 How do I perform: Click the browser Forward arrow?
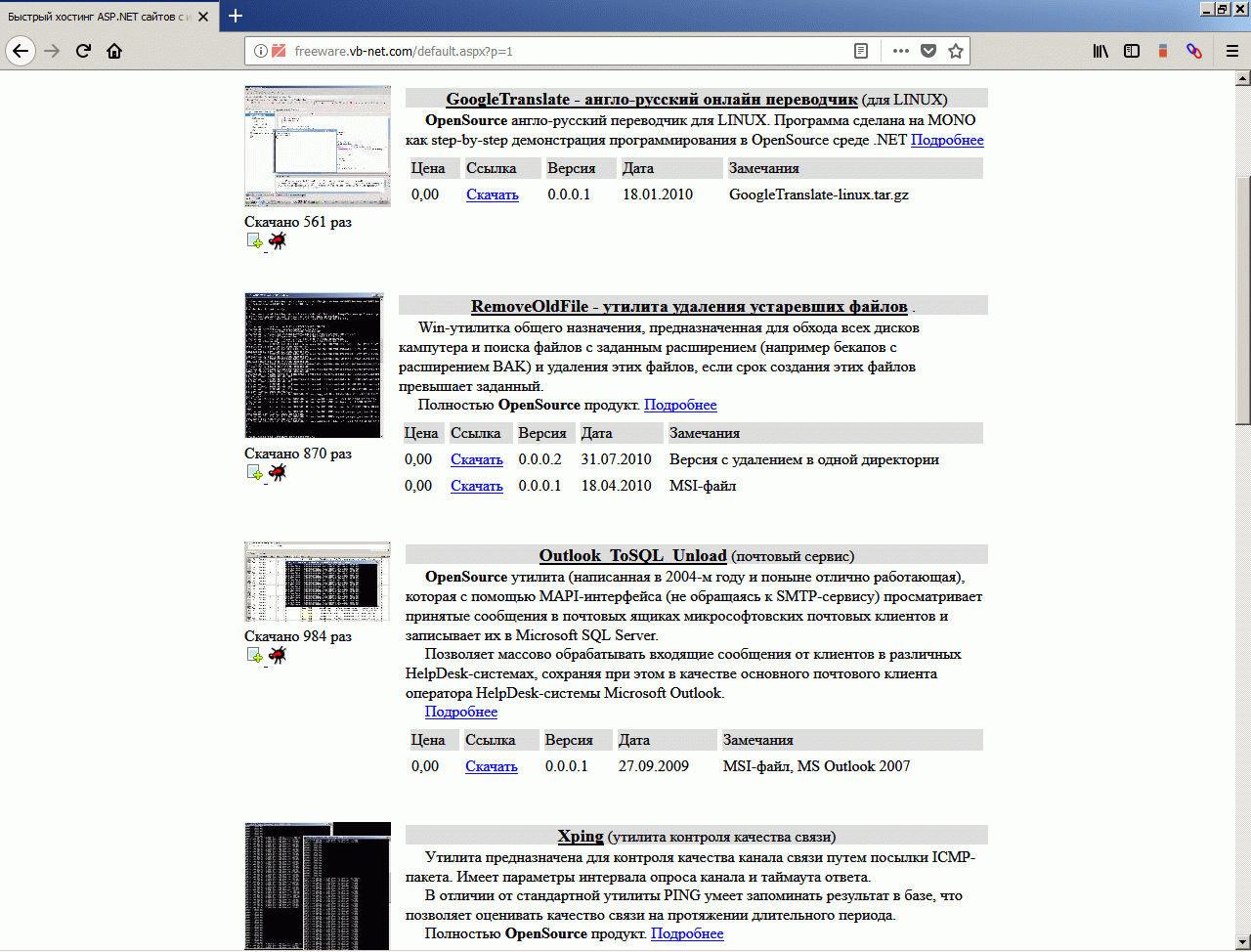[52, 52]
